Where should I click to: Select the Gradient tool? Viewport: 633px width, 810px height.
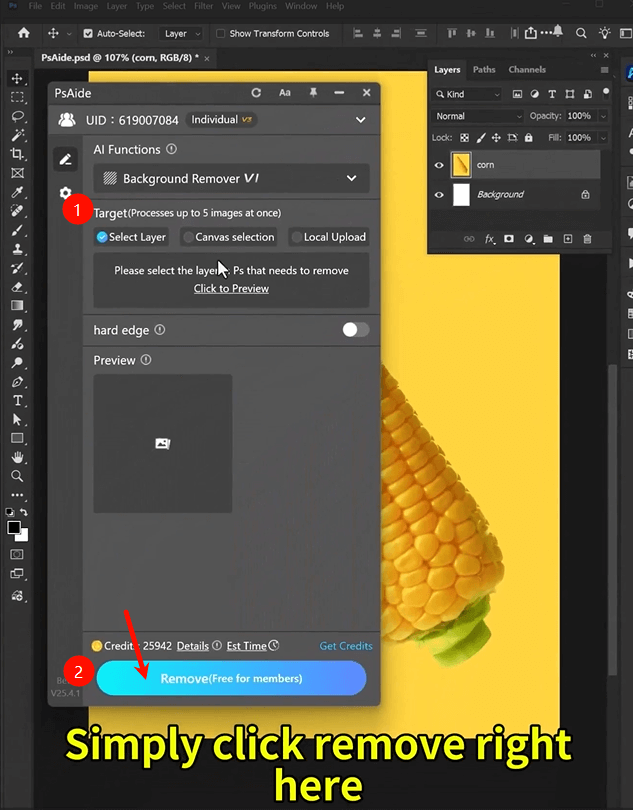tap(17, 305)
